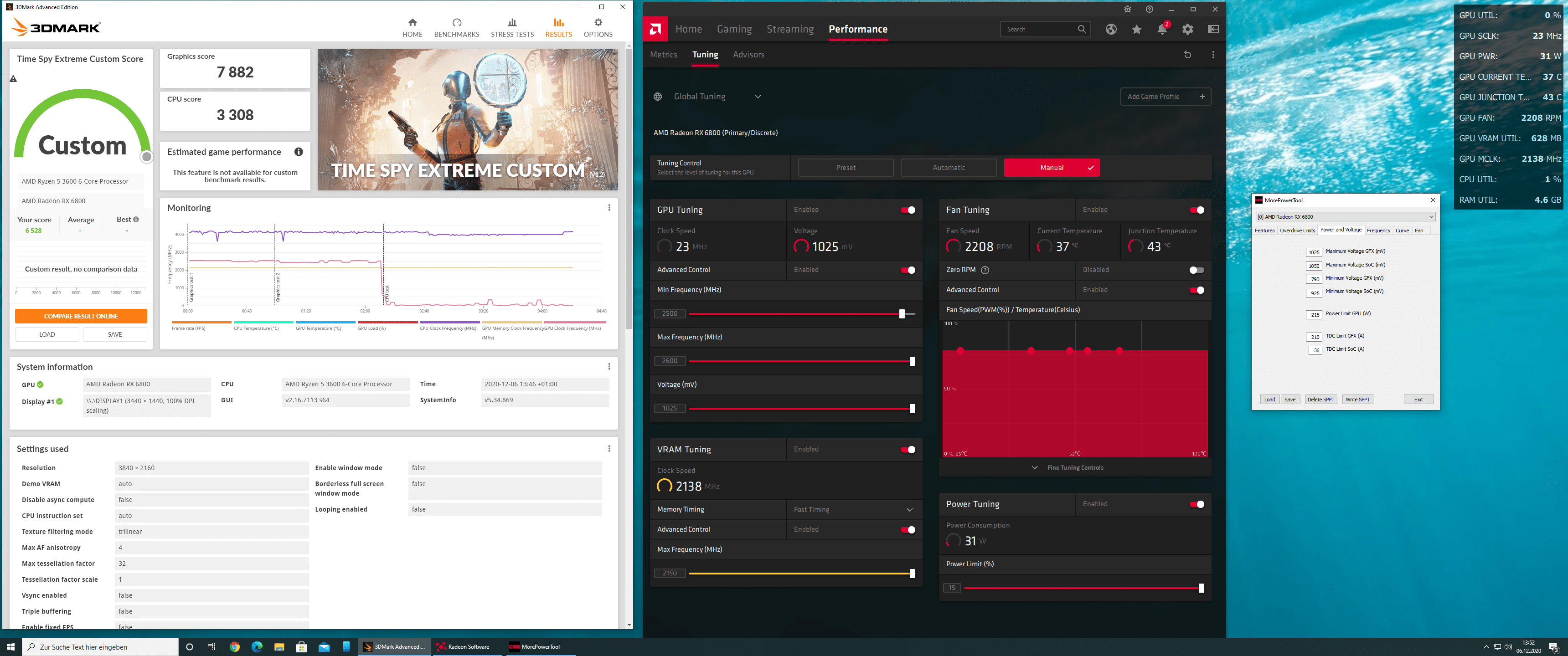The width and height of the screenshot is (1568, 656).
Task: Open favorites star in Radeon Software
Action: 1136,29
